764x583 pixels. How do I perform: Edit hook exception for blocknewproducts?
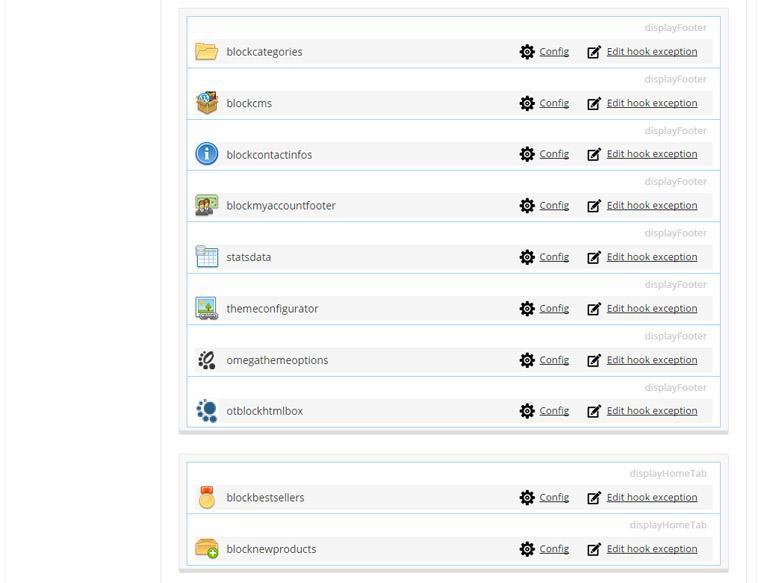[652, 549]
